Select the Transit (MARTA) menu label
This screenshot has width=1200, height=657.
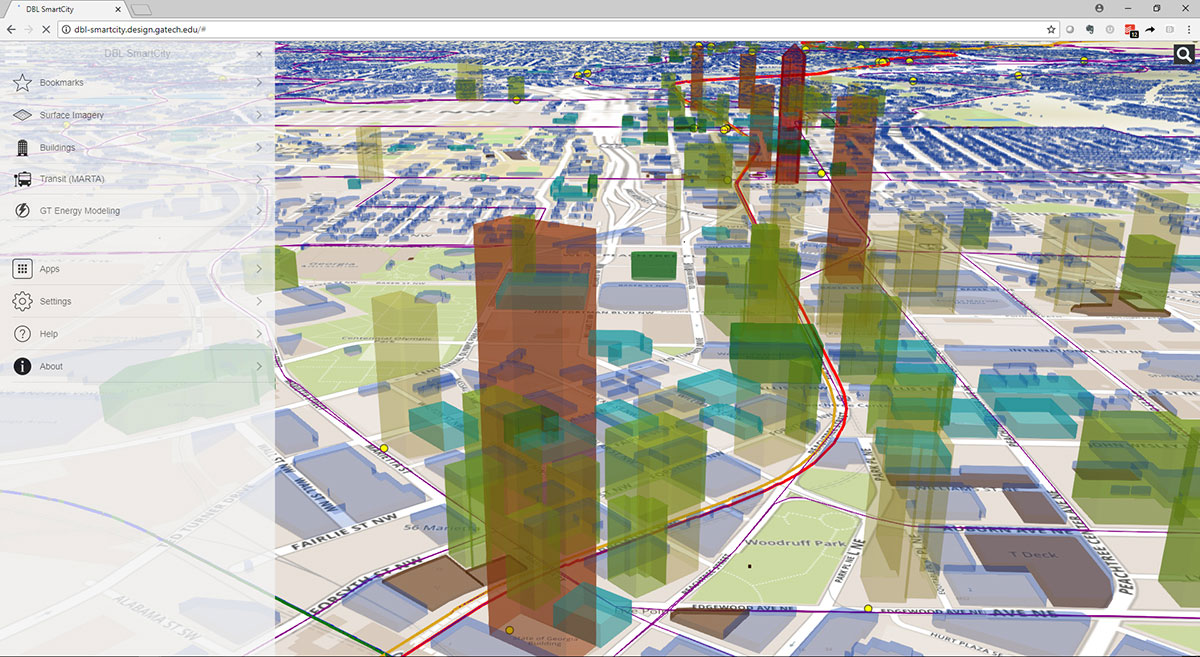pyautogui.click(x=72, y=180)
